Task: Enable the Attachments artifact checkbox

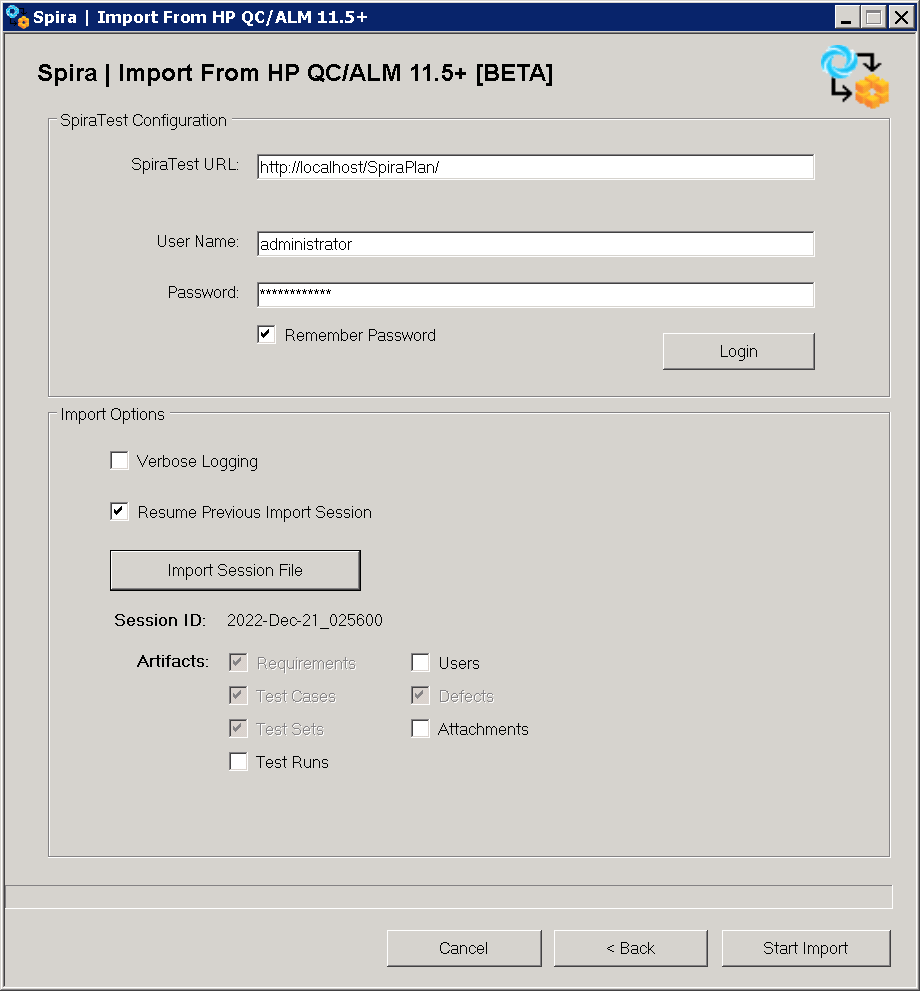Action: (421, 729)
